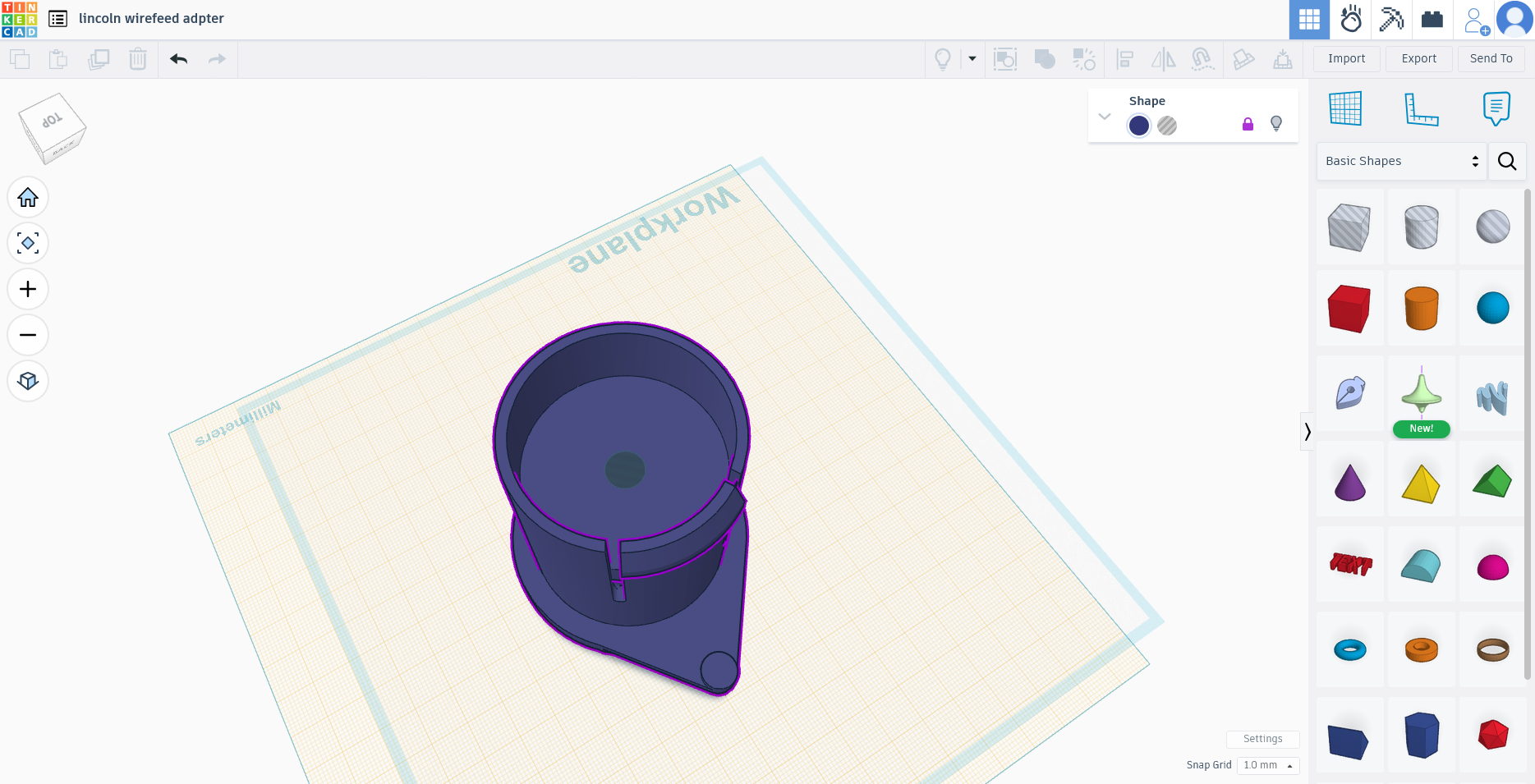Click the Undo arrow in toolbar
Viewport: 1535px width, 784px height.
coord(179,59)
